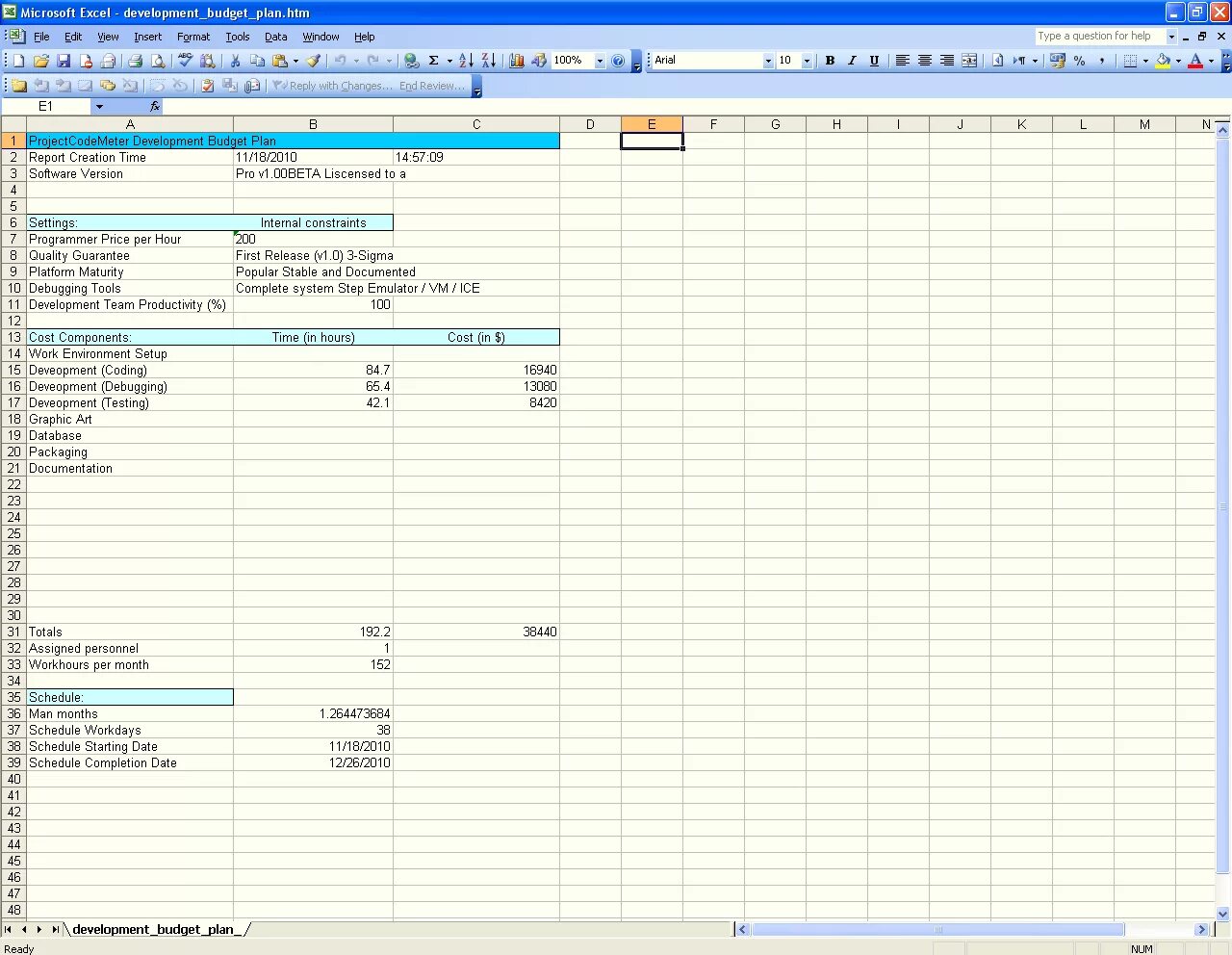
Task: Select the development_budget_plan_ sheet tab
Action: click(156, 929)
